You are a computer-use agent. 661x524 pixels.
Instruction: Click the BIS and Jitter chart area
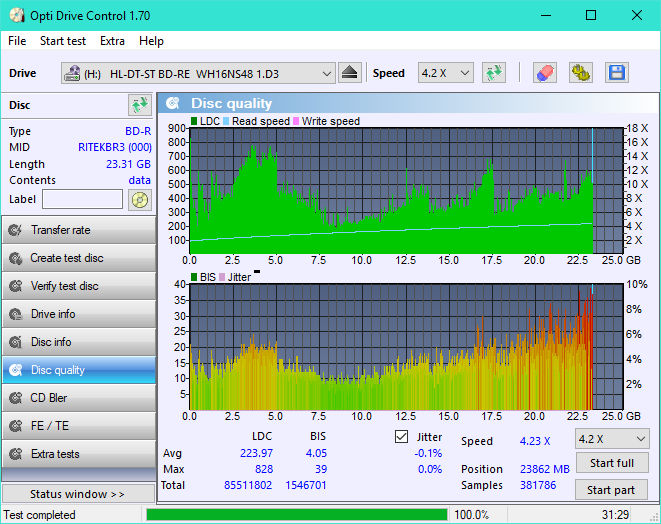point(406,347)
